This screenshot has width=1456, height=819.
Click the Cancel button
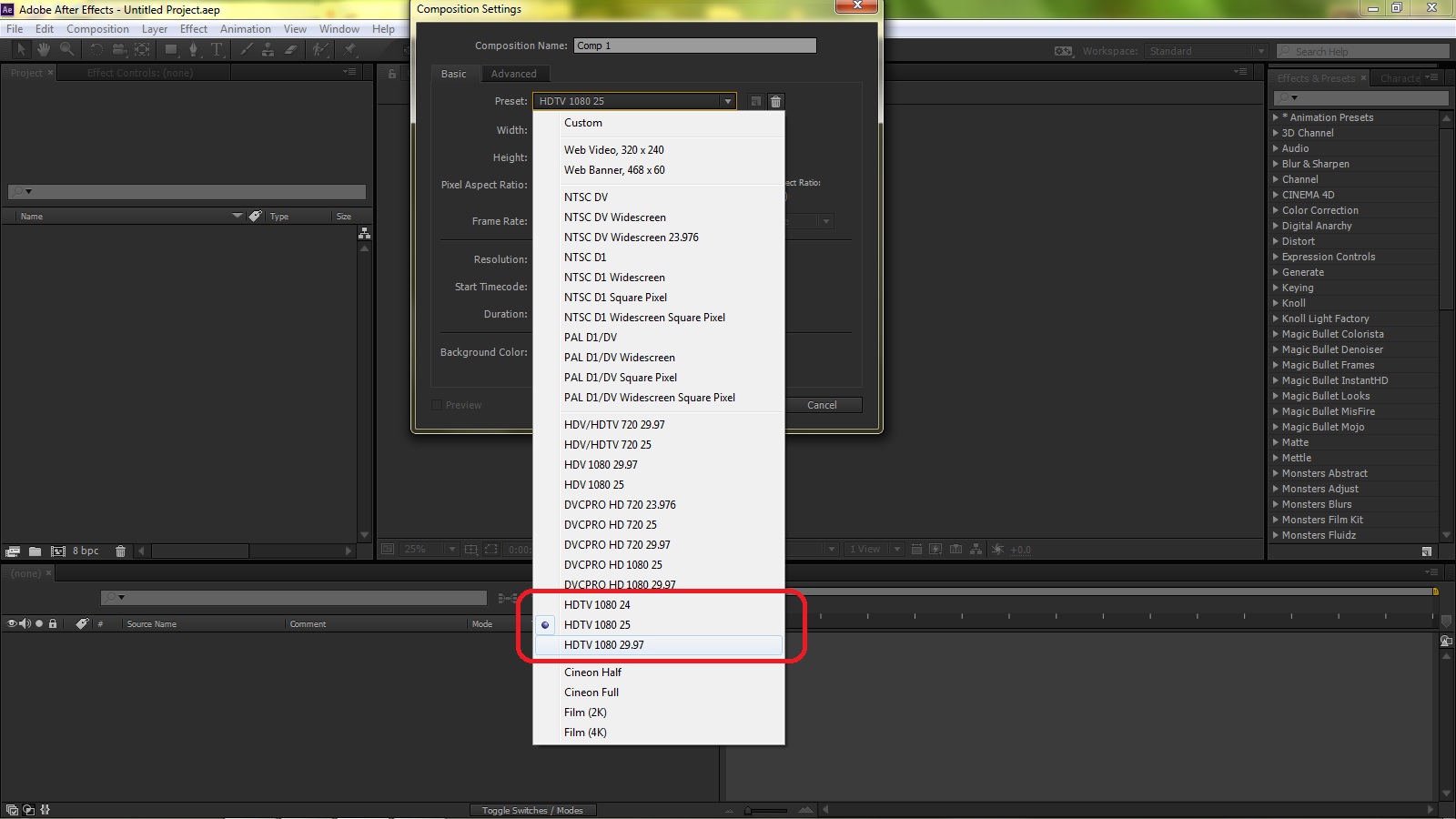tap(822, 405)
